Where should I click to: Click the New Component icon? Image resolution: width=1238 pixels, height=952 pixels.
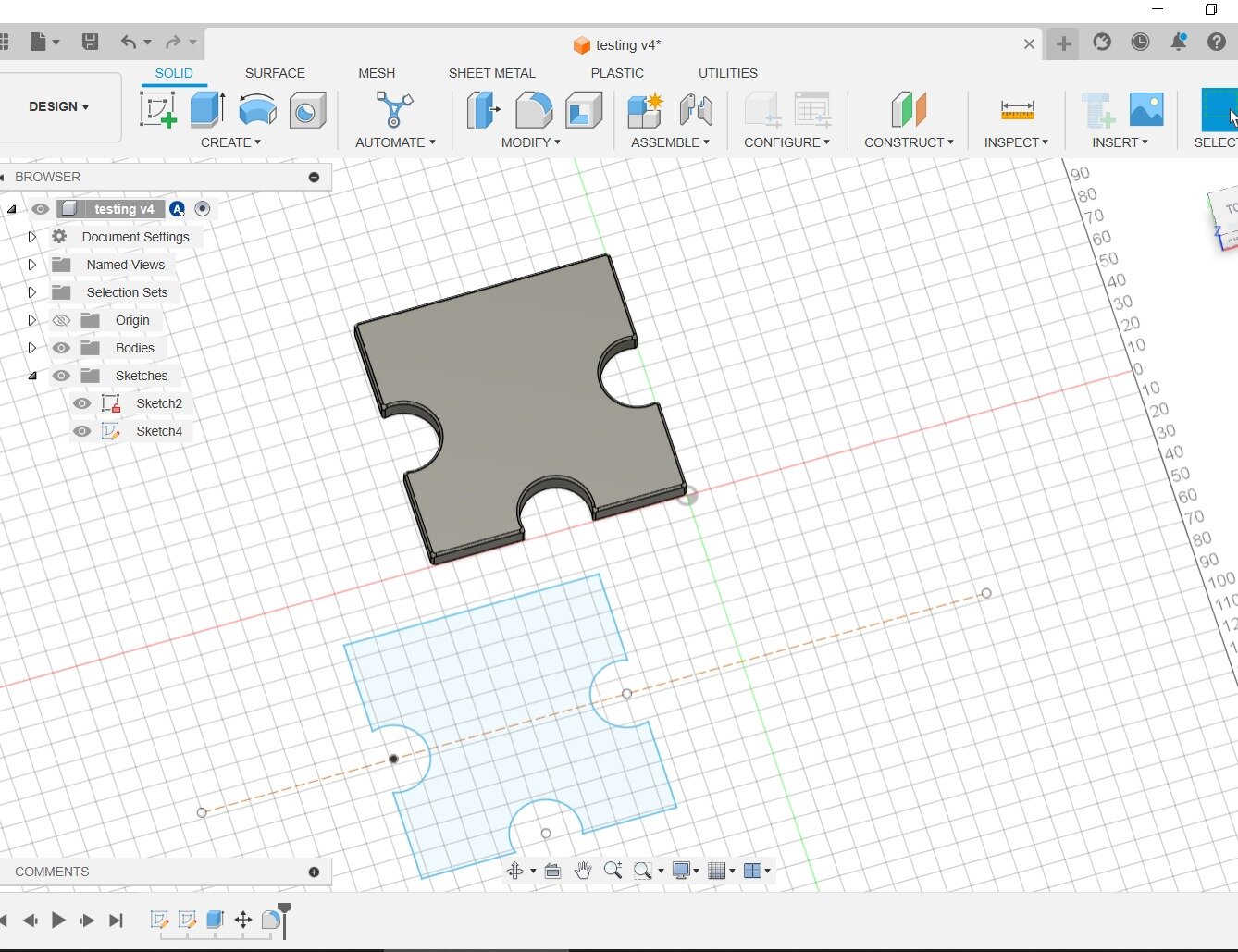645,110
